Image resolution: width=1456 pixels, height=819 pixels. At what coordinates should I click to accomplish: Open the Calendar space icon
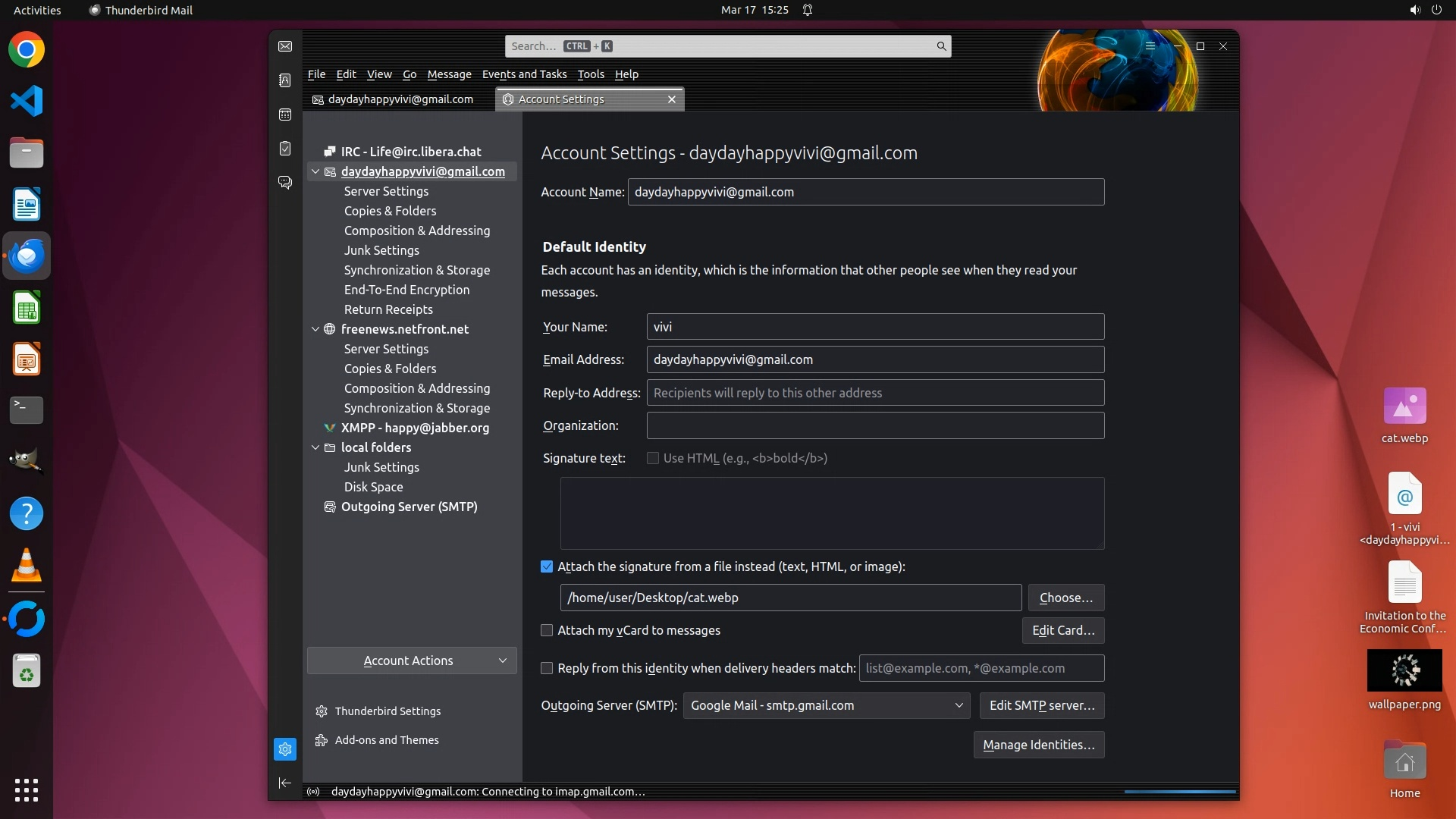click(x=285, y=115)
